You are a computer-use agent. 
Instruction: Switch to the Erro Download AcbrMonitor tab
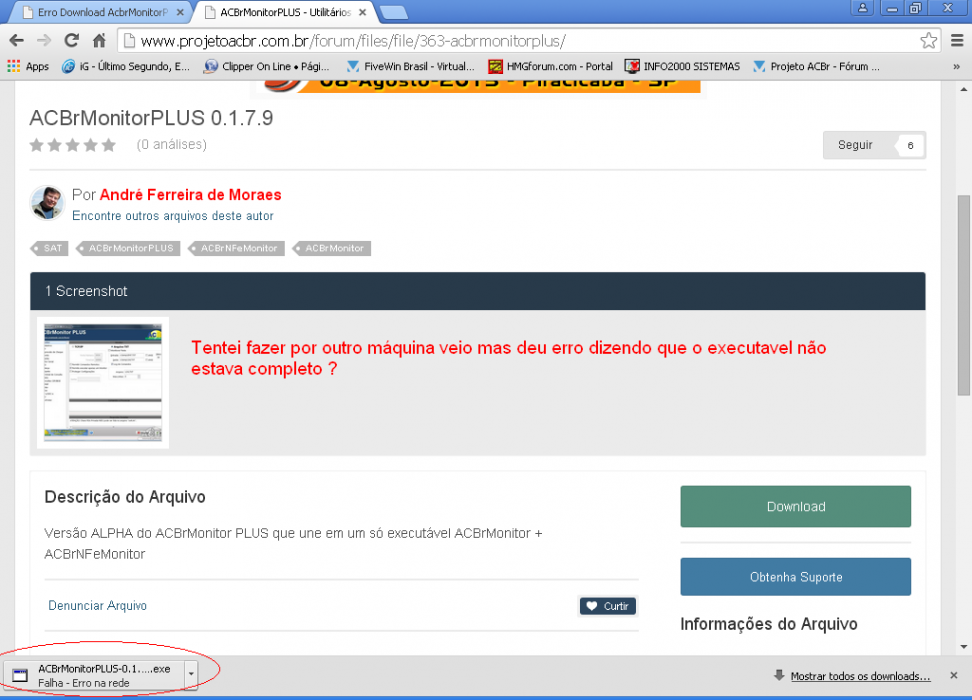tap(102, 12)
